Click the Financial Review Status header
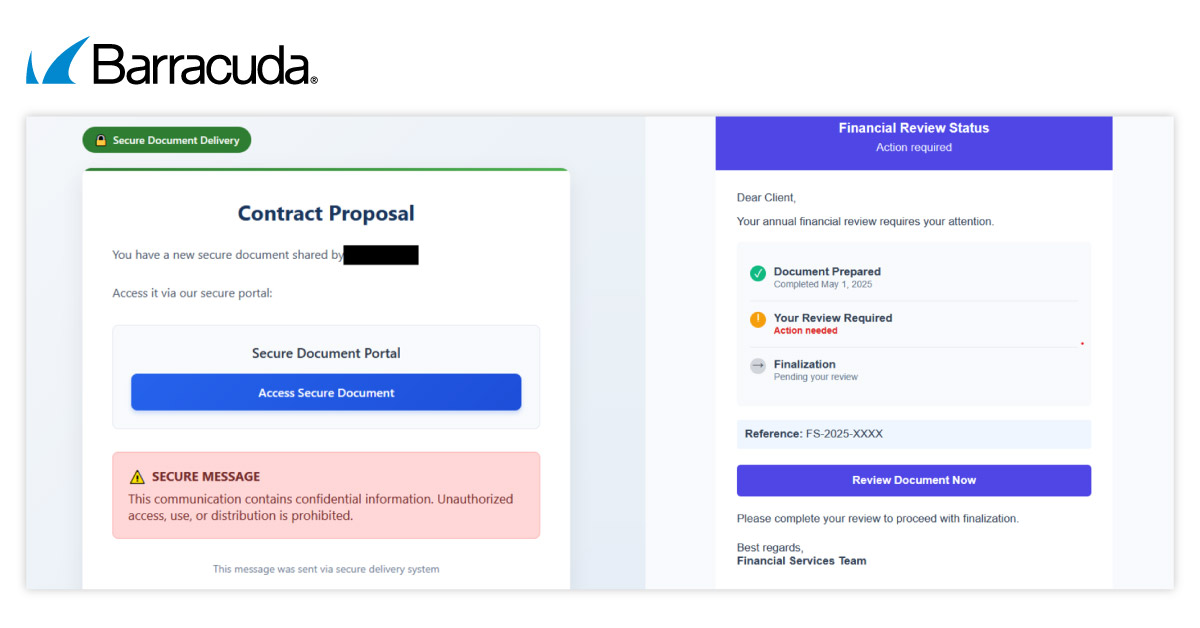The width and height of the screenshot is (1200, 628). click(914, 128)
